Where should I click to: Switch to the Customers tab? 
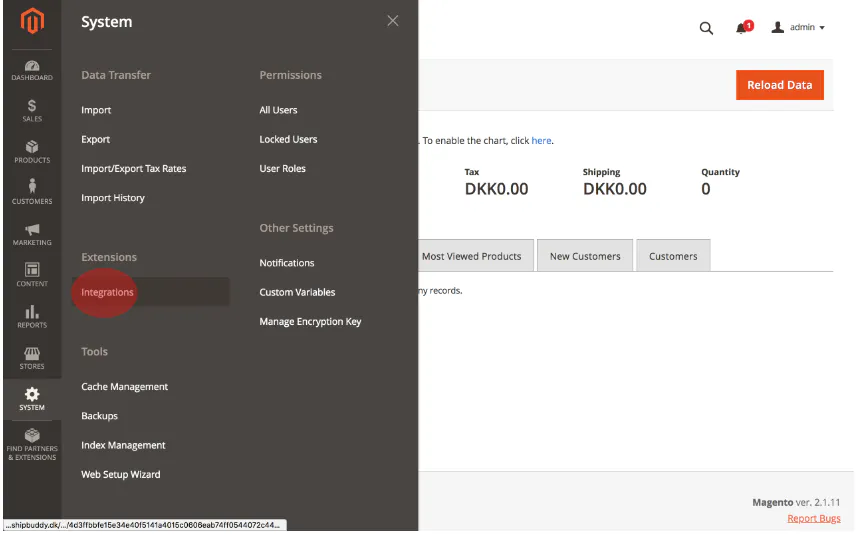(673, 256)
